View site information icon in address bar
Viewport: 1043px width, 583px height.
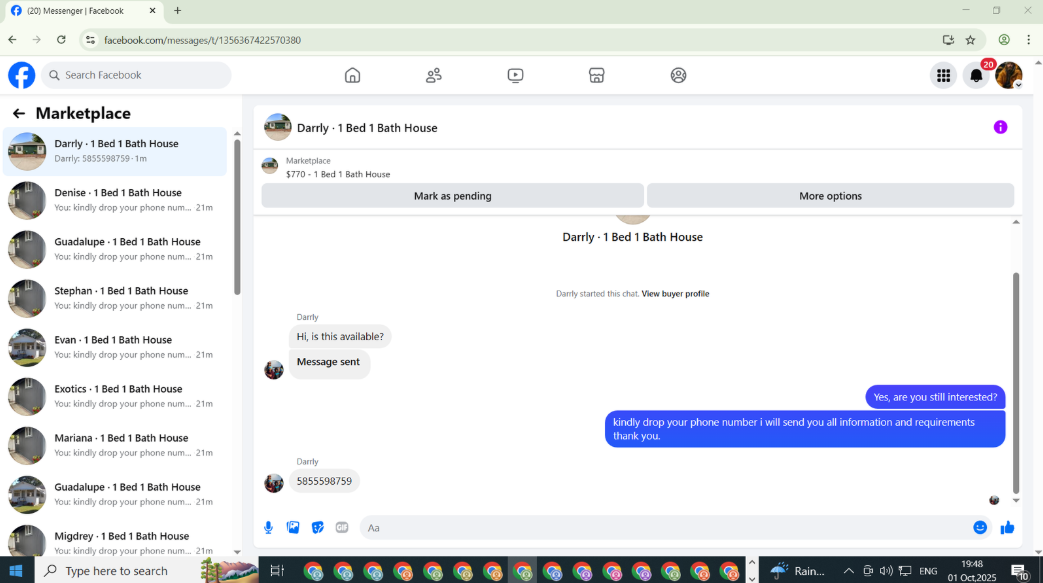(x=90, y=40)
